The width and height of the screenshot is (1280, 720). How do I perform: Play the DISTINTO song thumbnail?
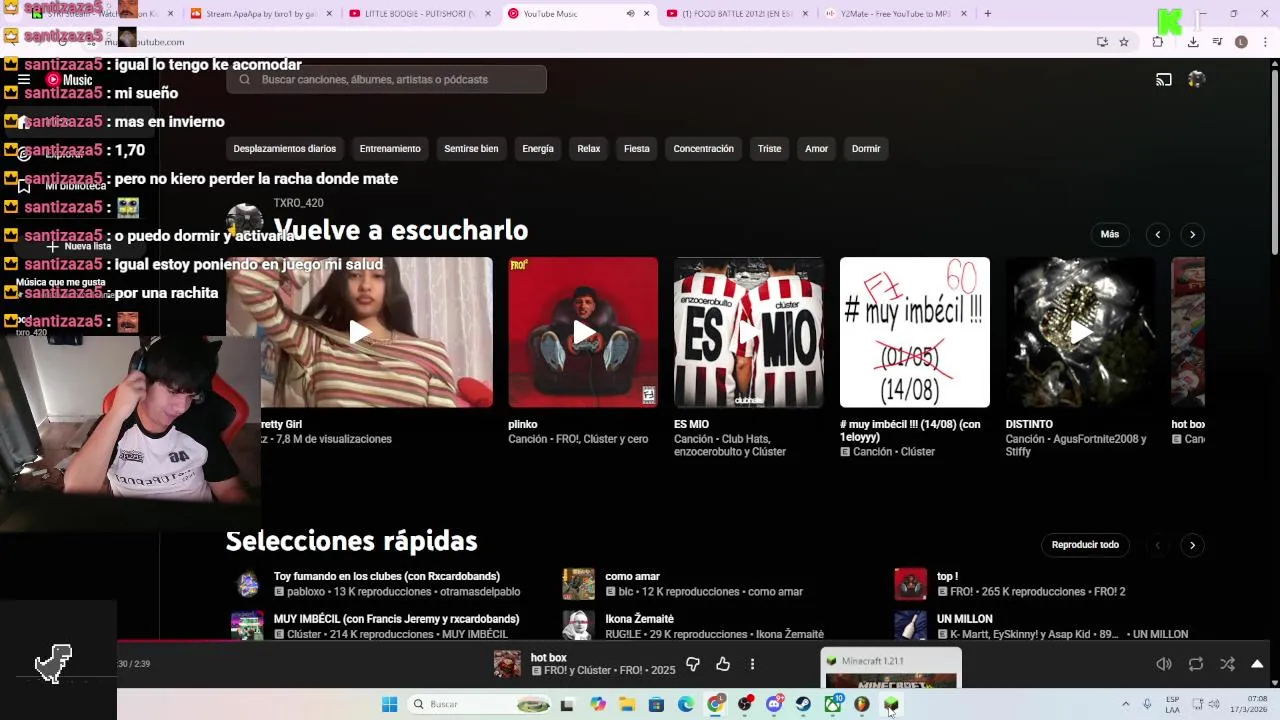coord(1080,332)
